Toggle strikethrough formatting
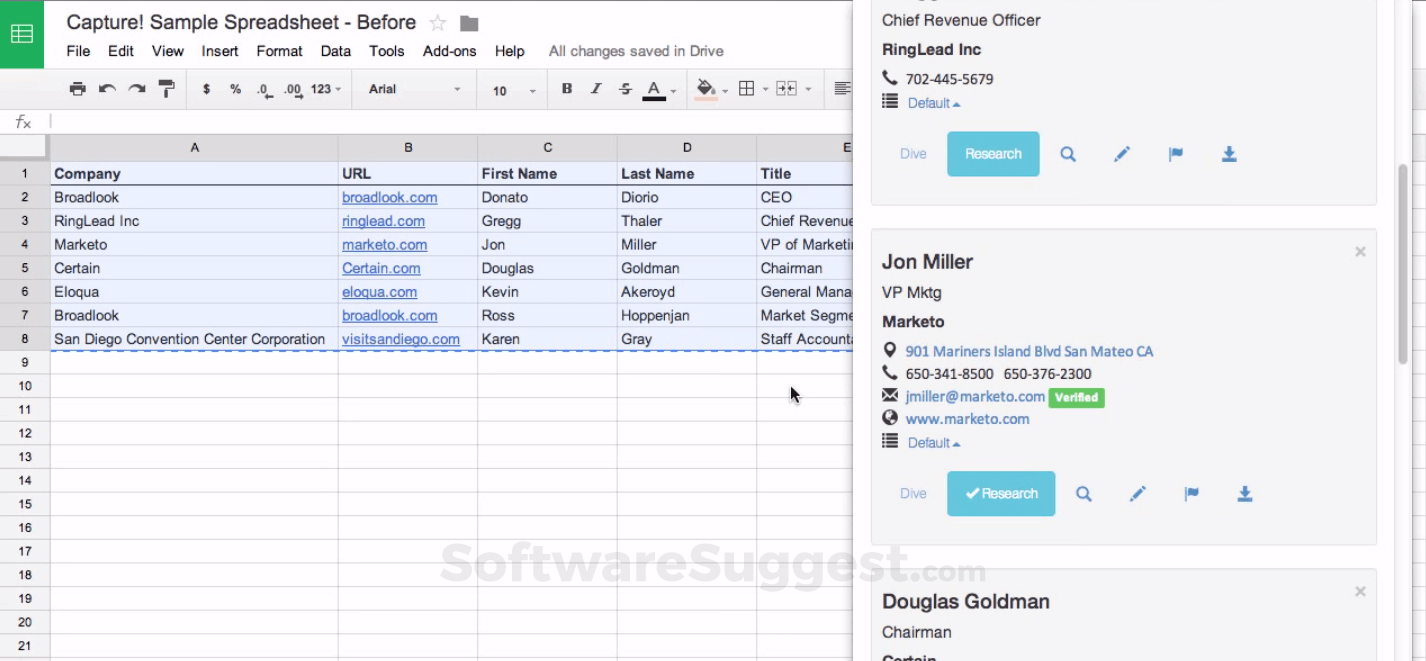Screen dimensions: 1426x661 625,89
